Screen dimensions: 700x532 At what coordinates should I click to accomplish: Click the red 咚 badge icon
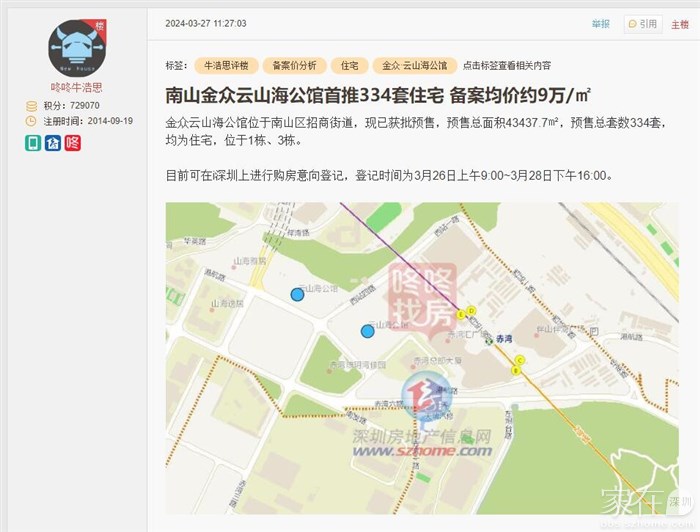point(72,143)
